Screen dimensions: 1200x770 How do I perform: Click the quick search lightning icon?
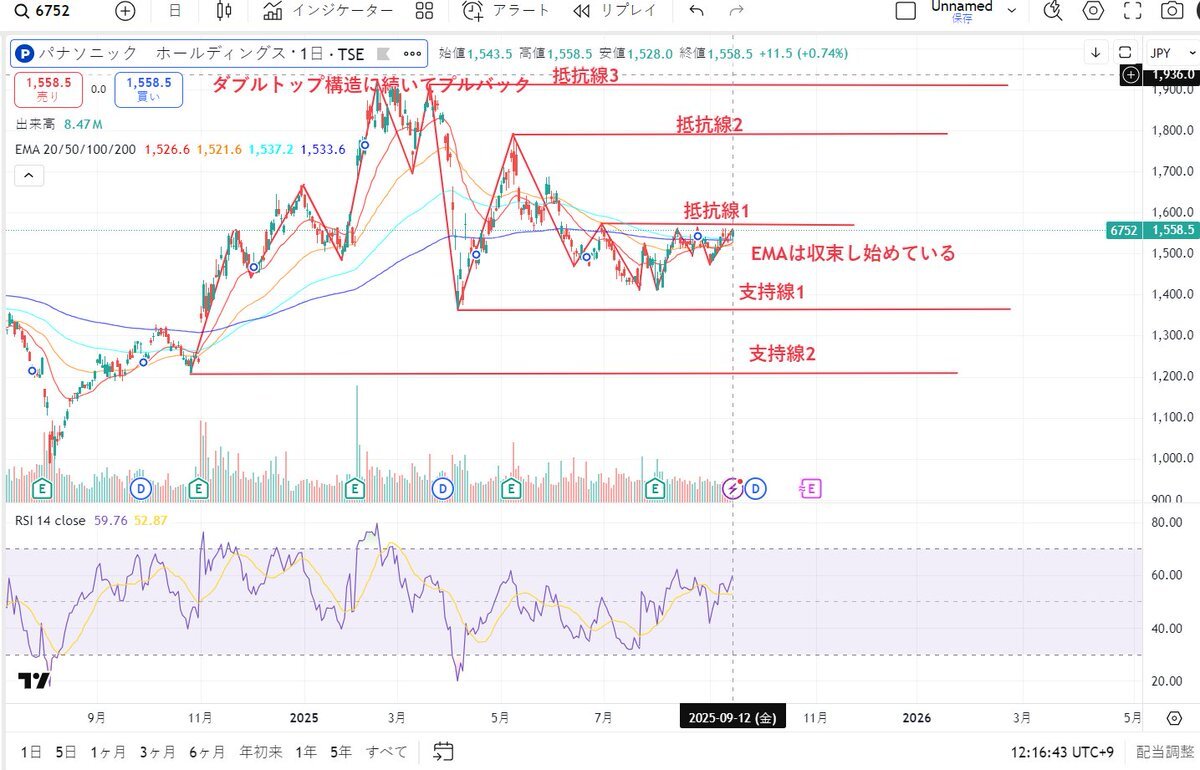tap(1052, 11)
